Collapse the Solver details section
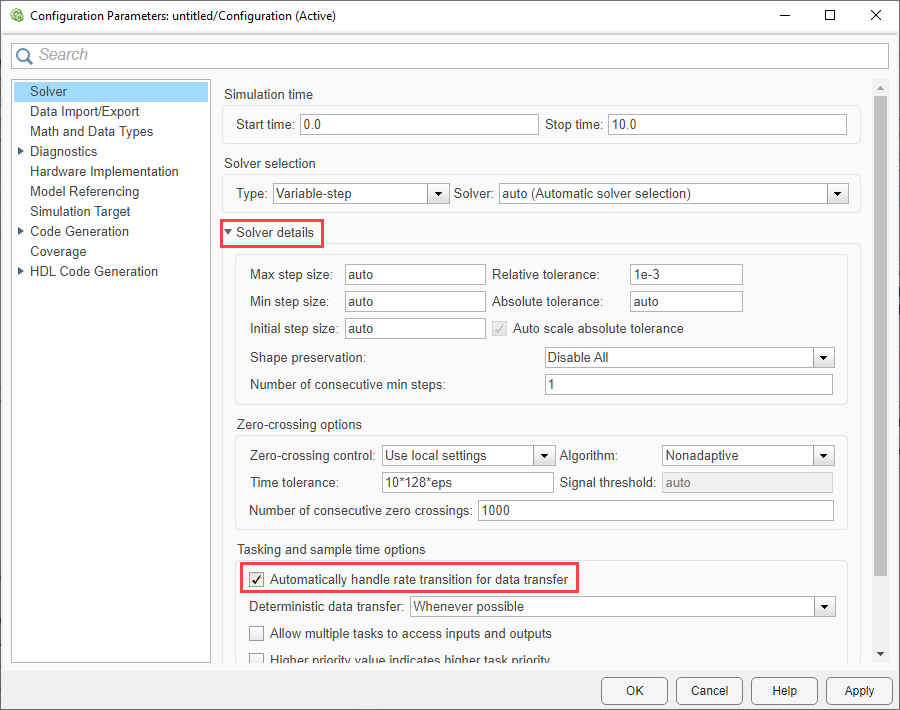The image size is (900, 710). [239, 233]
